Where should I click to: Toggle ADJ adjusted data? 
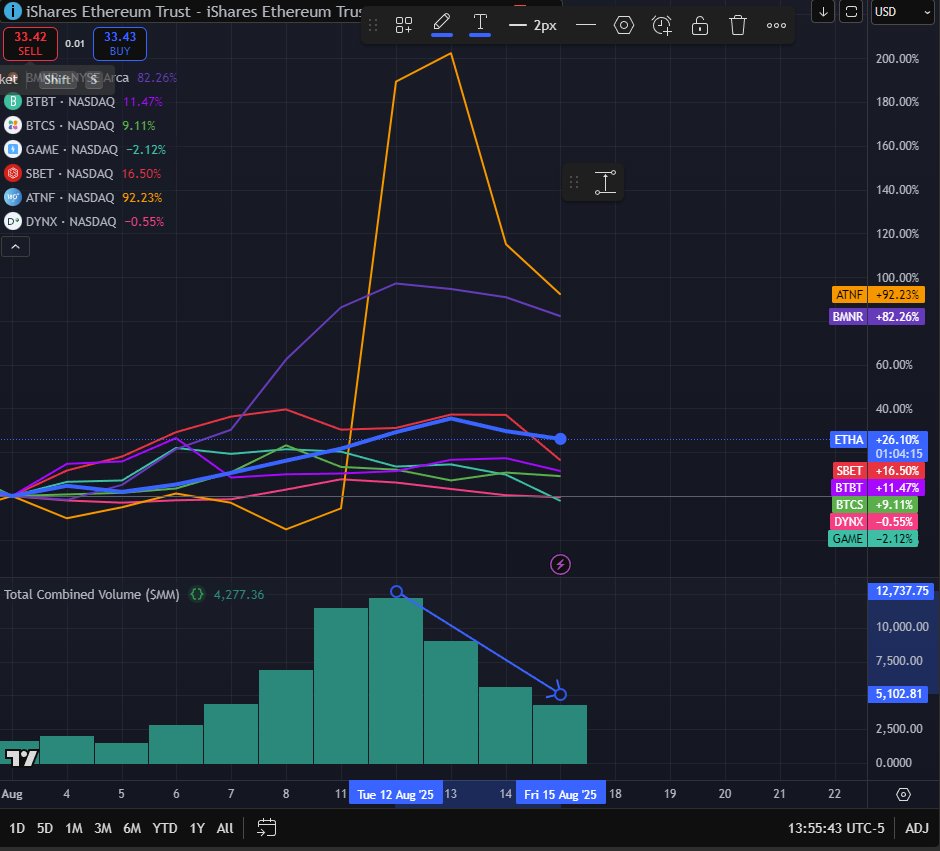pyautogui.click(x=917, y=828)
